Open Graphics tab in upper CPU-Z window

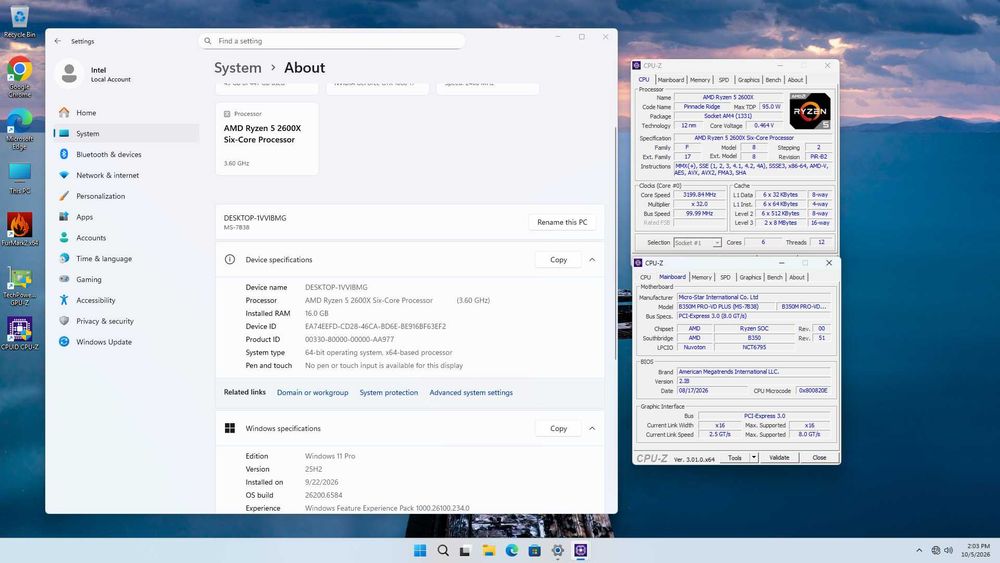click(x=749, y=80)
